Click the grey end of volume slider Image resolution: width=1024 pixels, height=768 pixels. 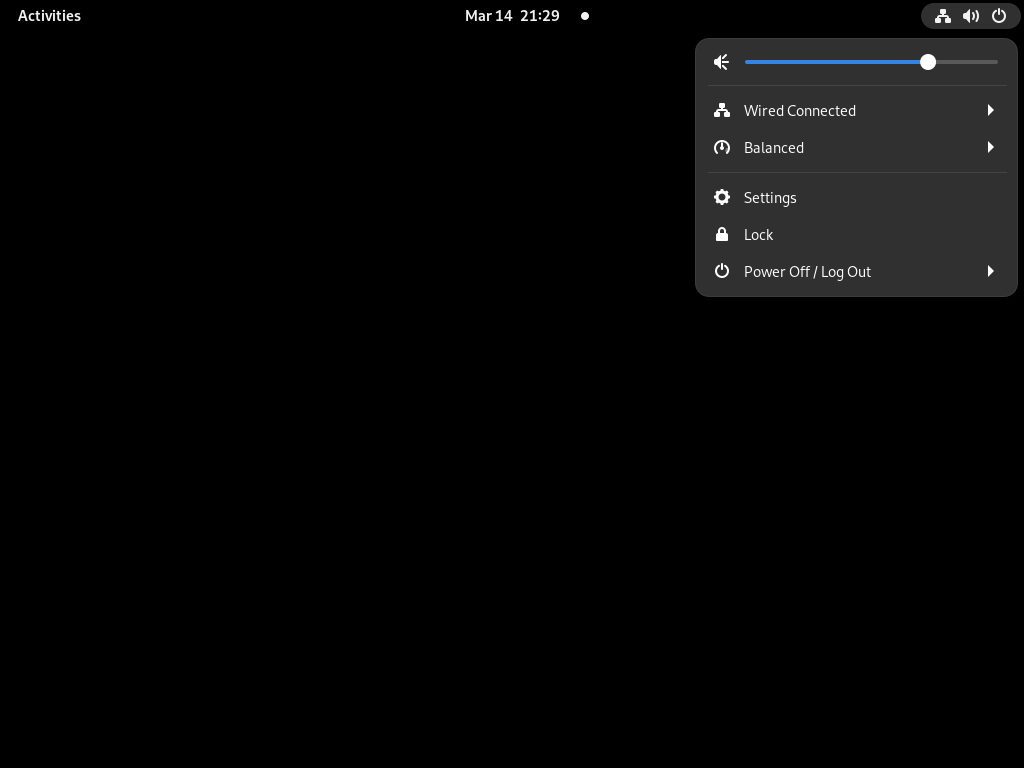point(967,62)
